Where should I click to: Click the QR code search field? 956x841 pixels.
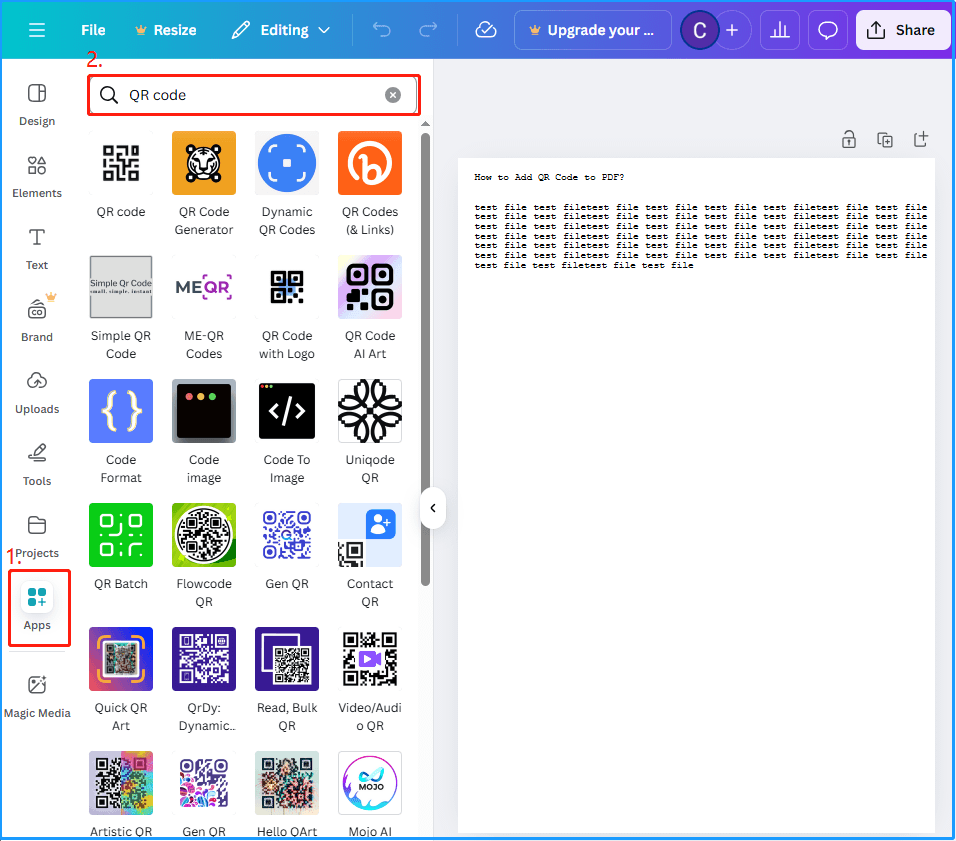click(x=254, y=95)
